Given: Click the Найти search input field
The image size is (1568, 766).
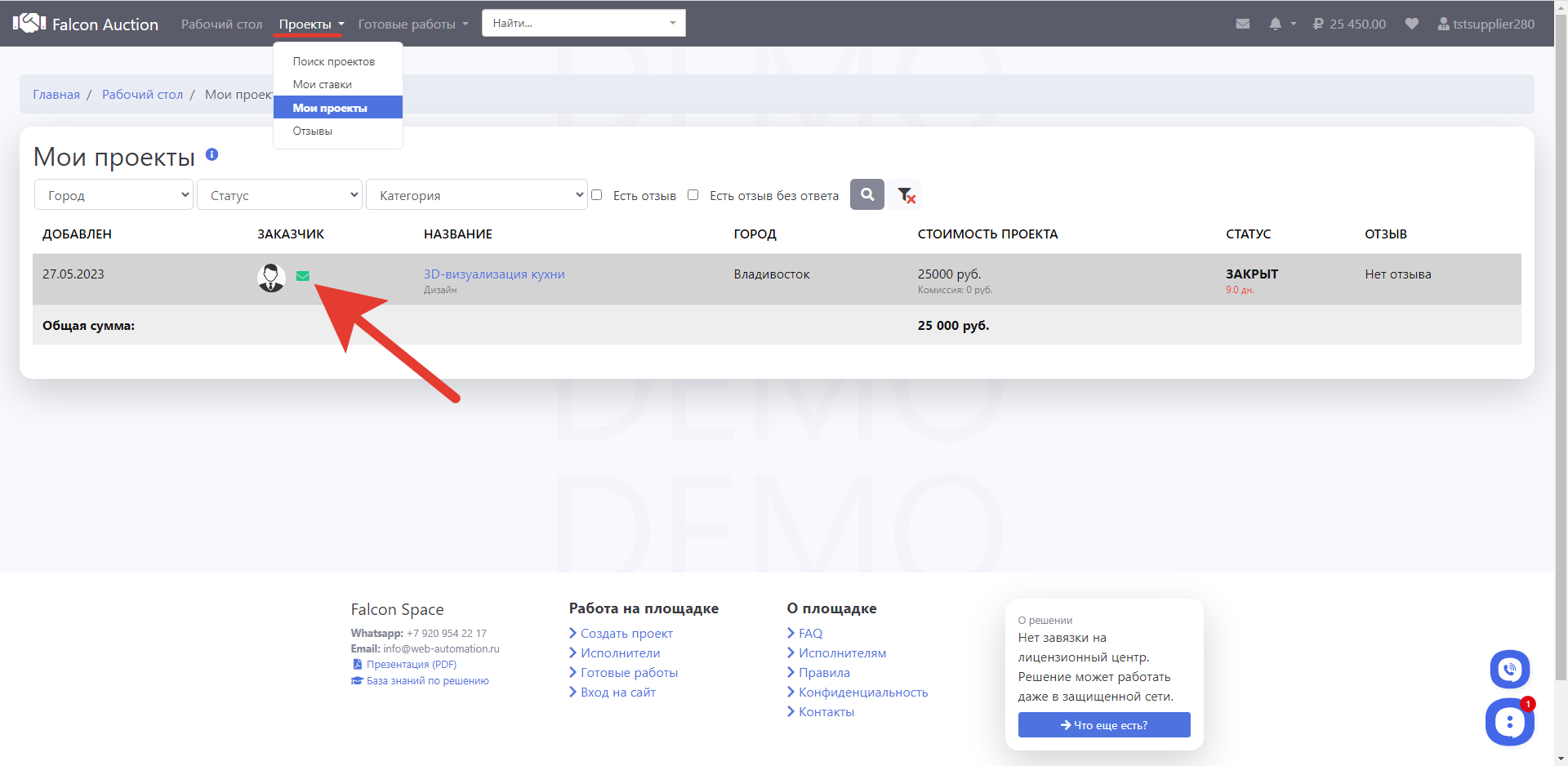Looking at the screenshot, I should click(576, 23).
